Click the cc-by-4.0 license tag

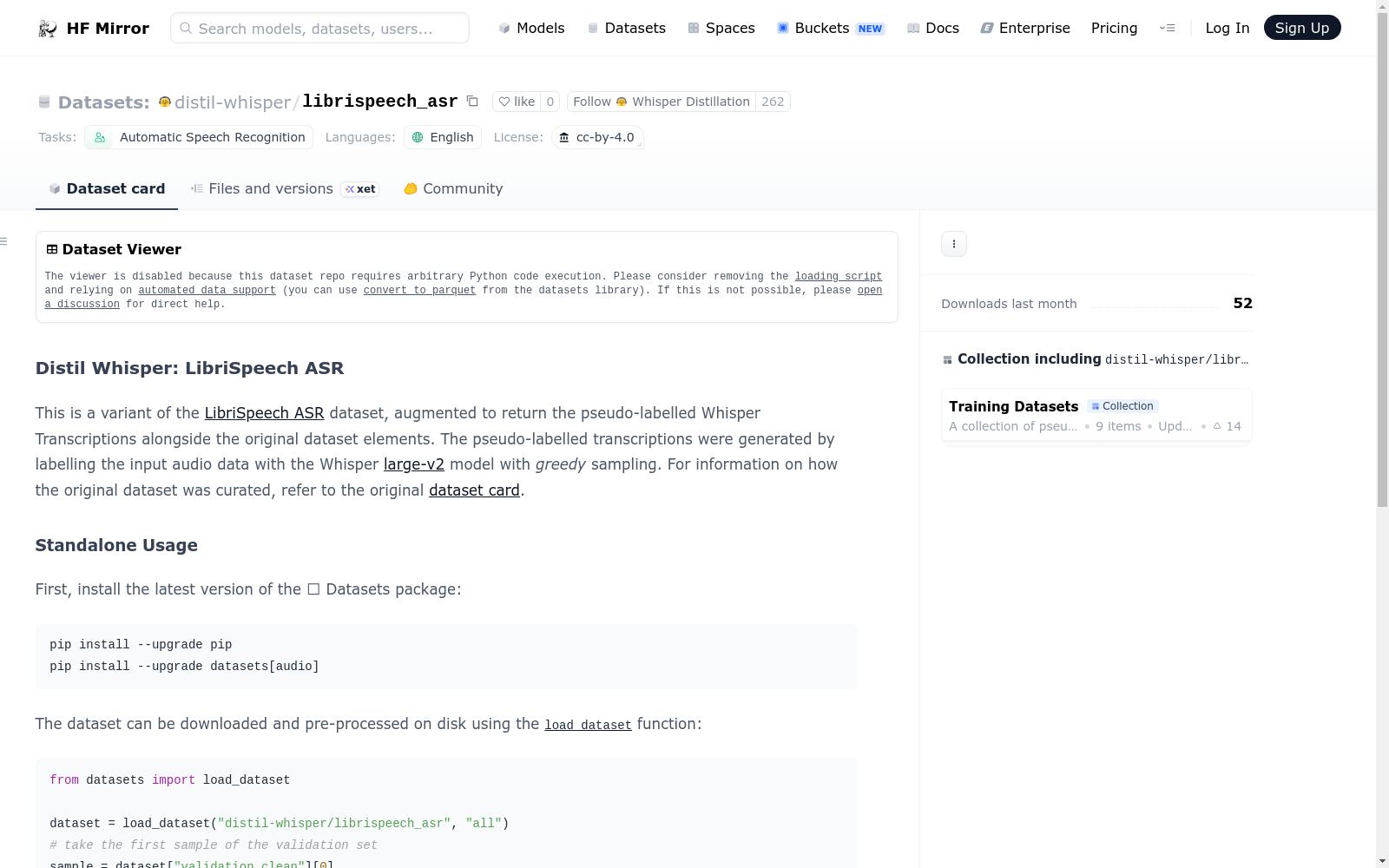[597, 137]
